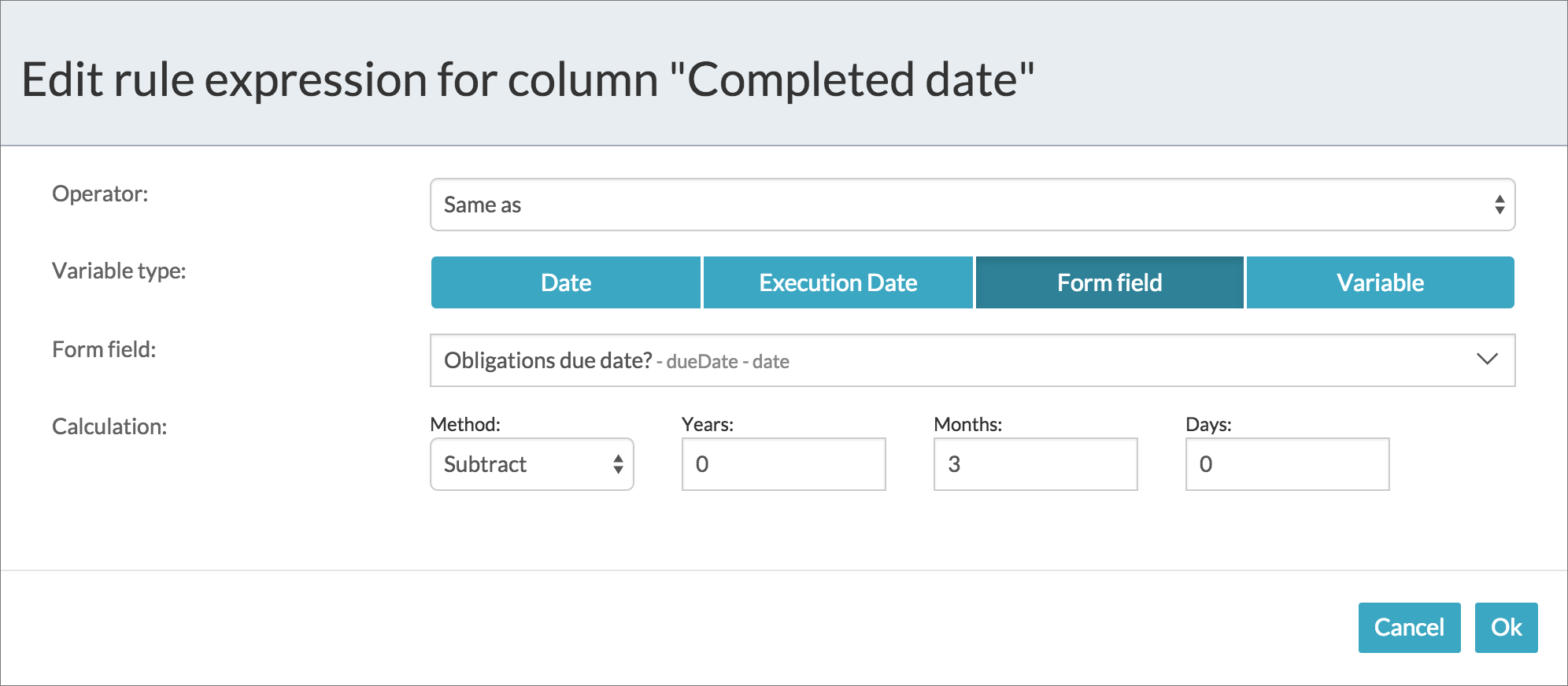Select the Execution Date variable type

click(838, 282)
